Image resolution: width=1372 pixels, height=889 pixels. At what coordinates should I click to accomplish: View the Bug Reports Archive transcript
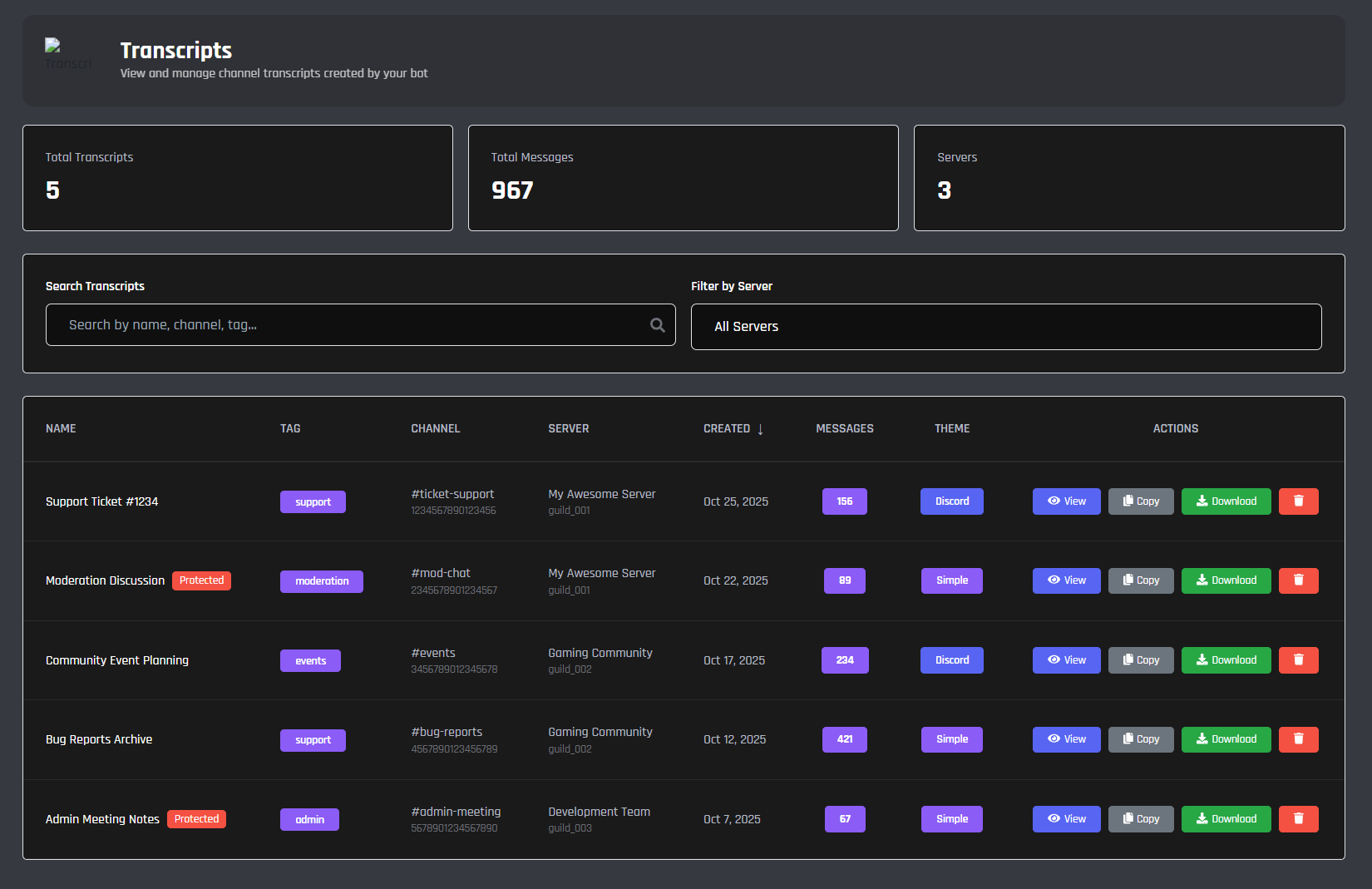[x=1066, y=739]
